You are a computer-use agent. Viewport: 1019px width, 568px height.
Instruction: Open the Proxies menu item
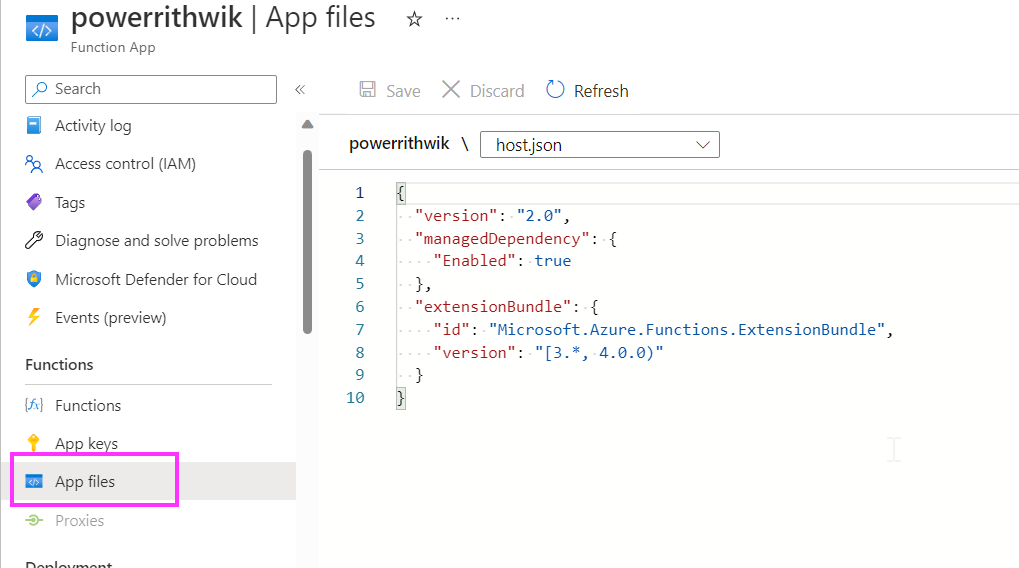(x=79, y=521)
